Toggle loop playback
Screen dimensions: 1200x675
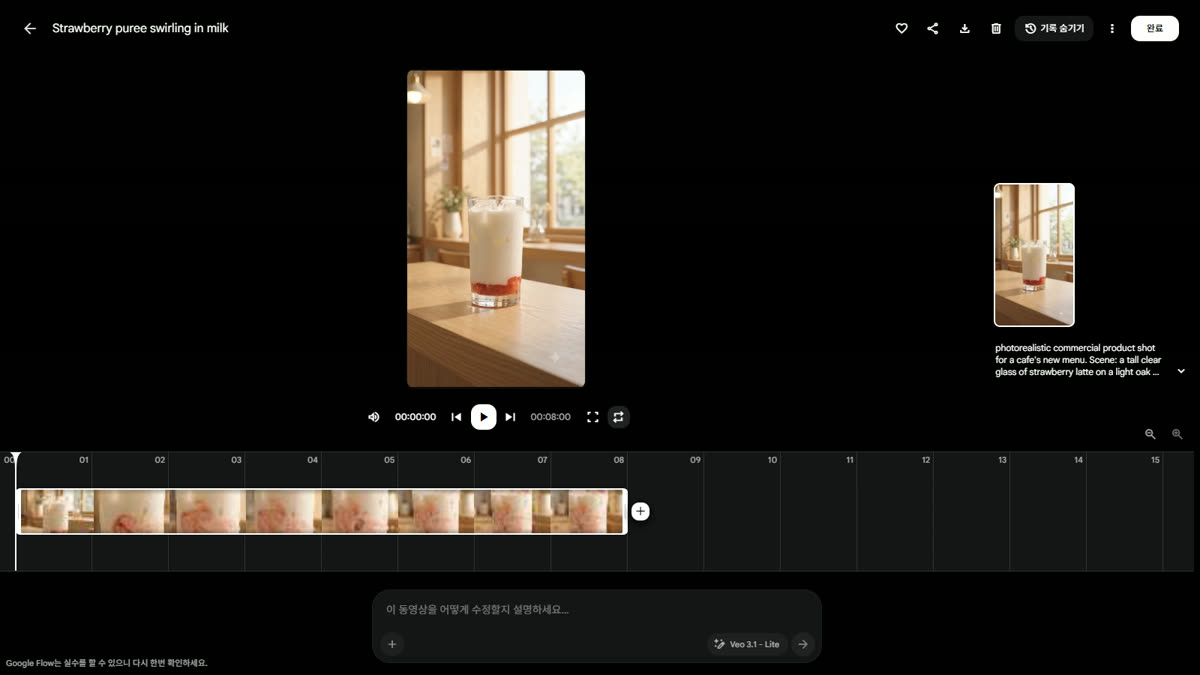click(619, 417)
